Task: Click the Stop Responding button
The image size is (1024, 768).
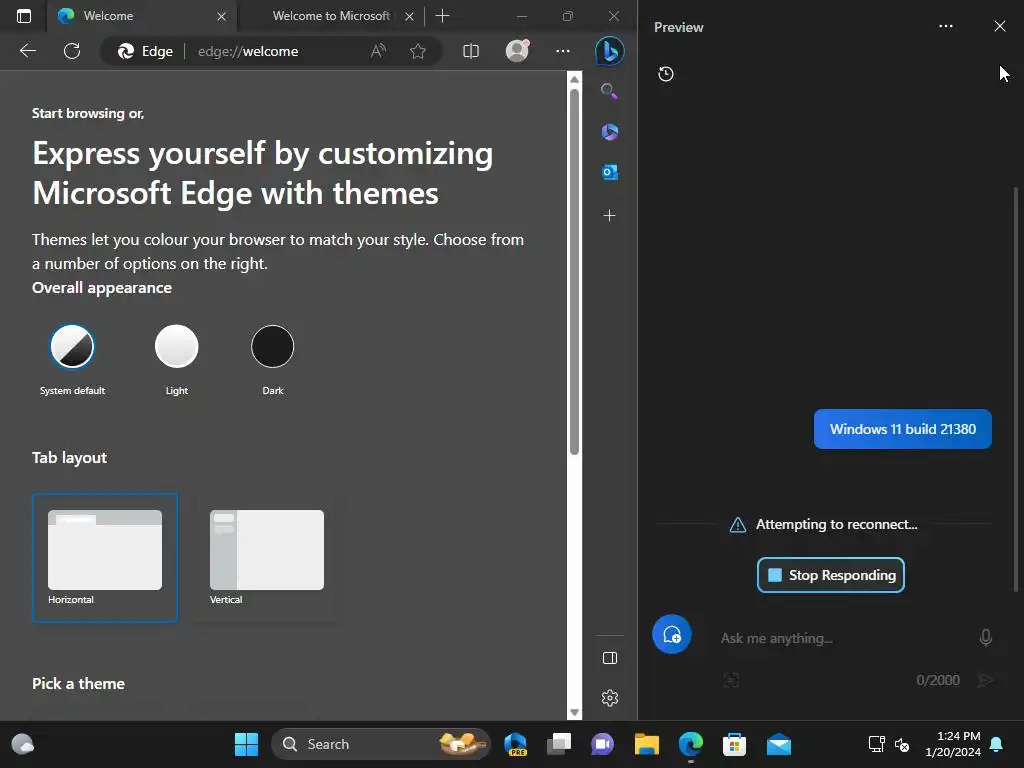Action: coord(831,575)
